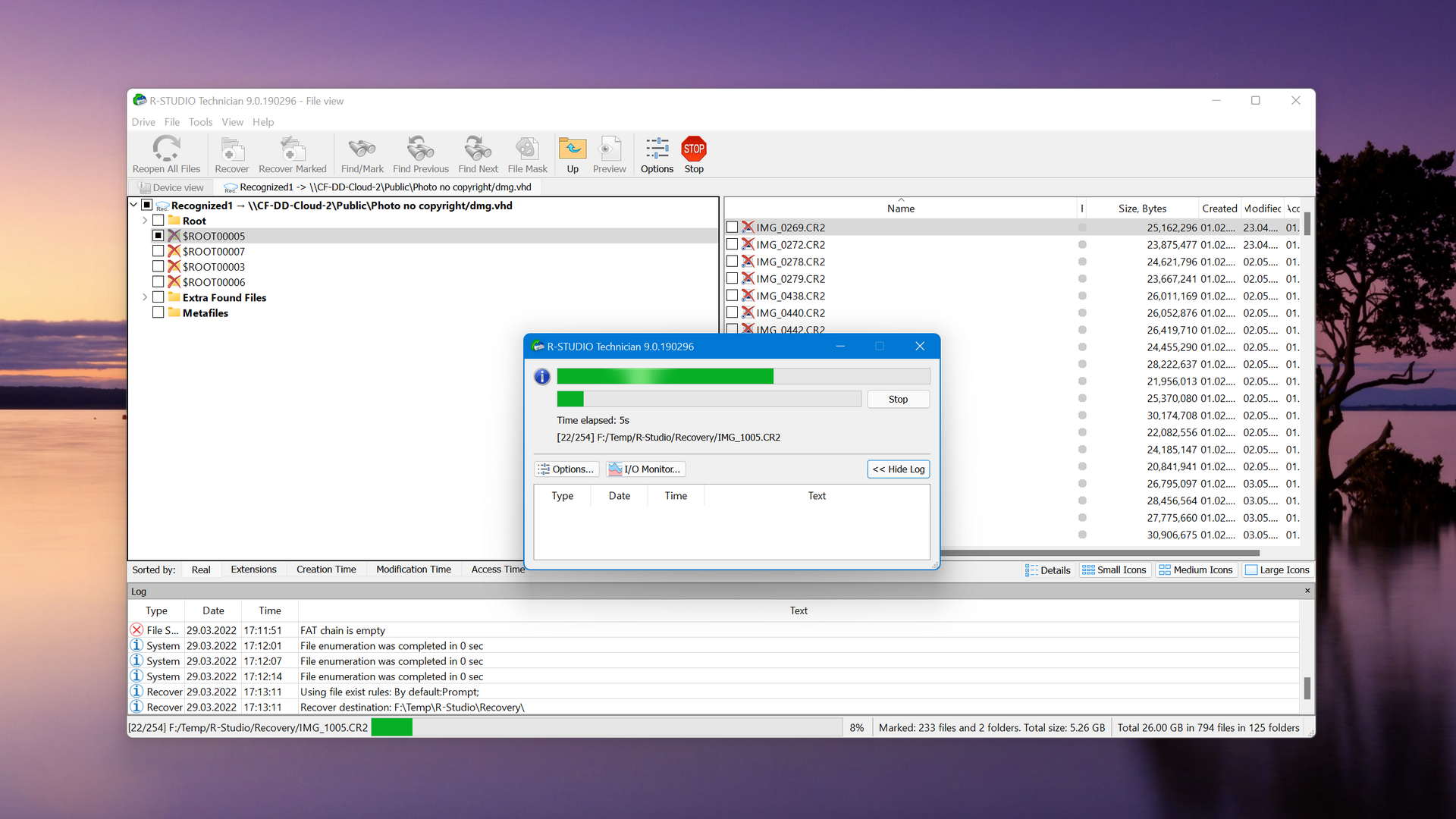
Task: Click the Size, Bytes column header
Action: pyautogui.click(x=1142, y=208)
